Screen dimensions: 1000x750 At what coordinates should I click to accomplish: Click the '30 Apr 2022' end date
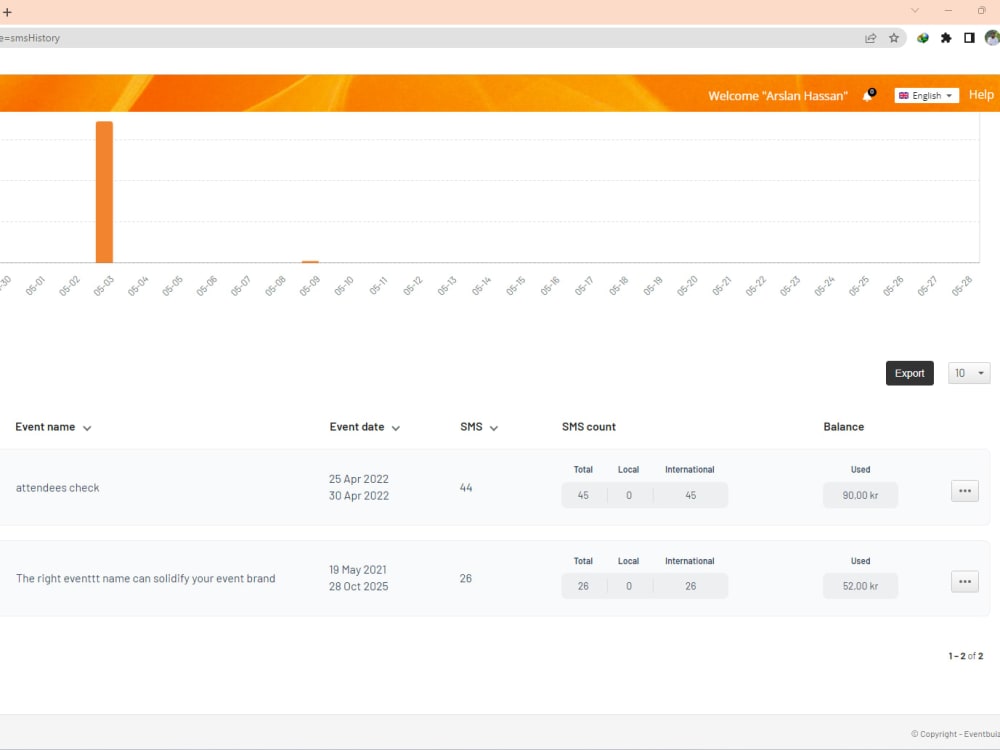point(358,496)
